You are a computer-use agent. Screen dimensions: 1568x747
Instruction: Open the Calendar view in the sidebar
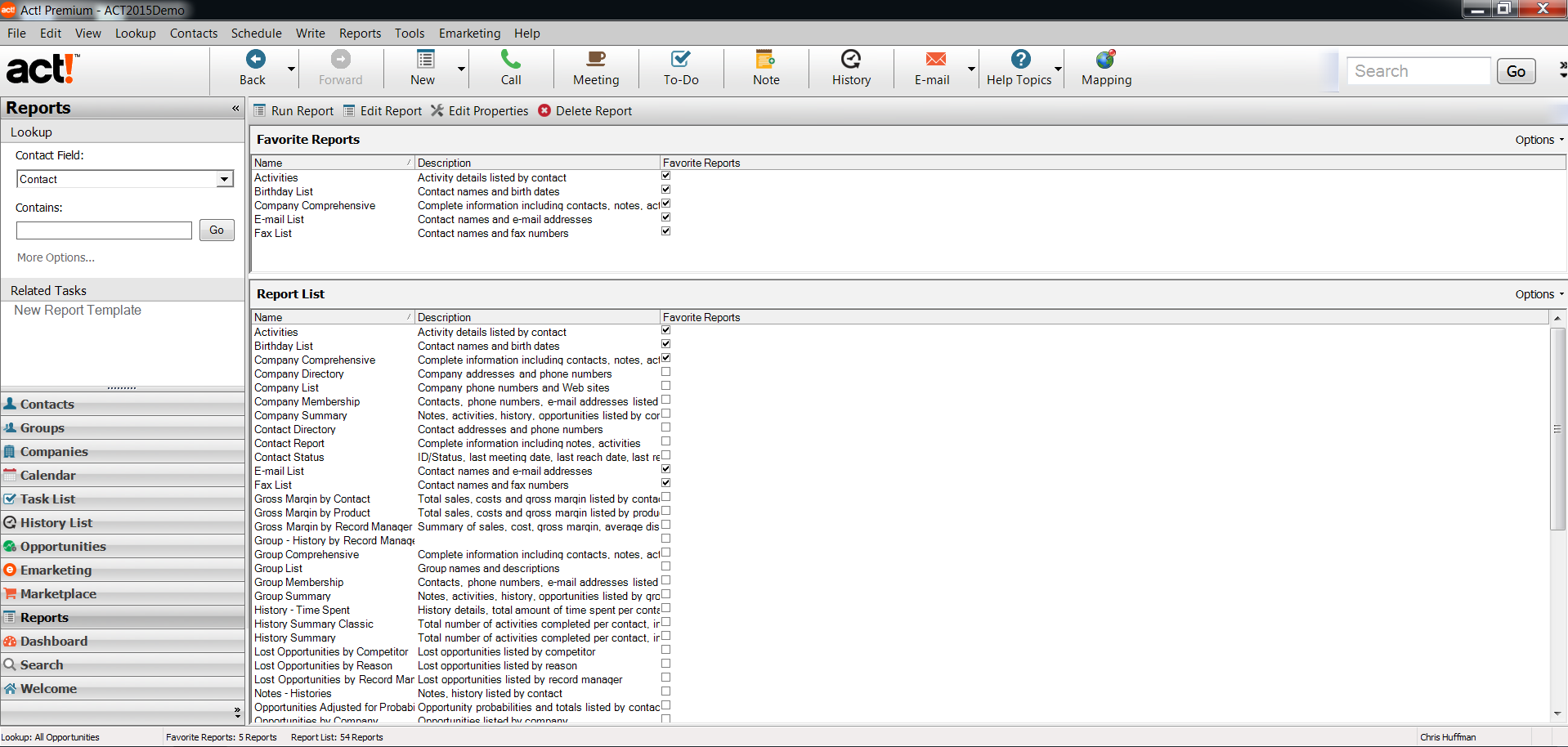click(123, 476)
